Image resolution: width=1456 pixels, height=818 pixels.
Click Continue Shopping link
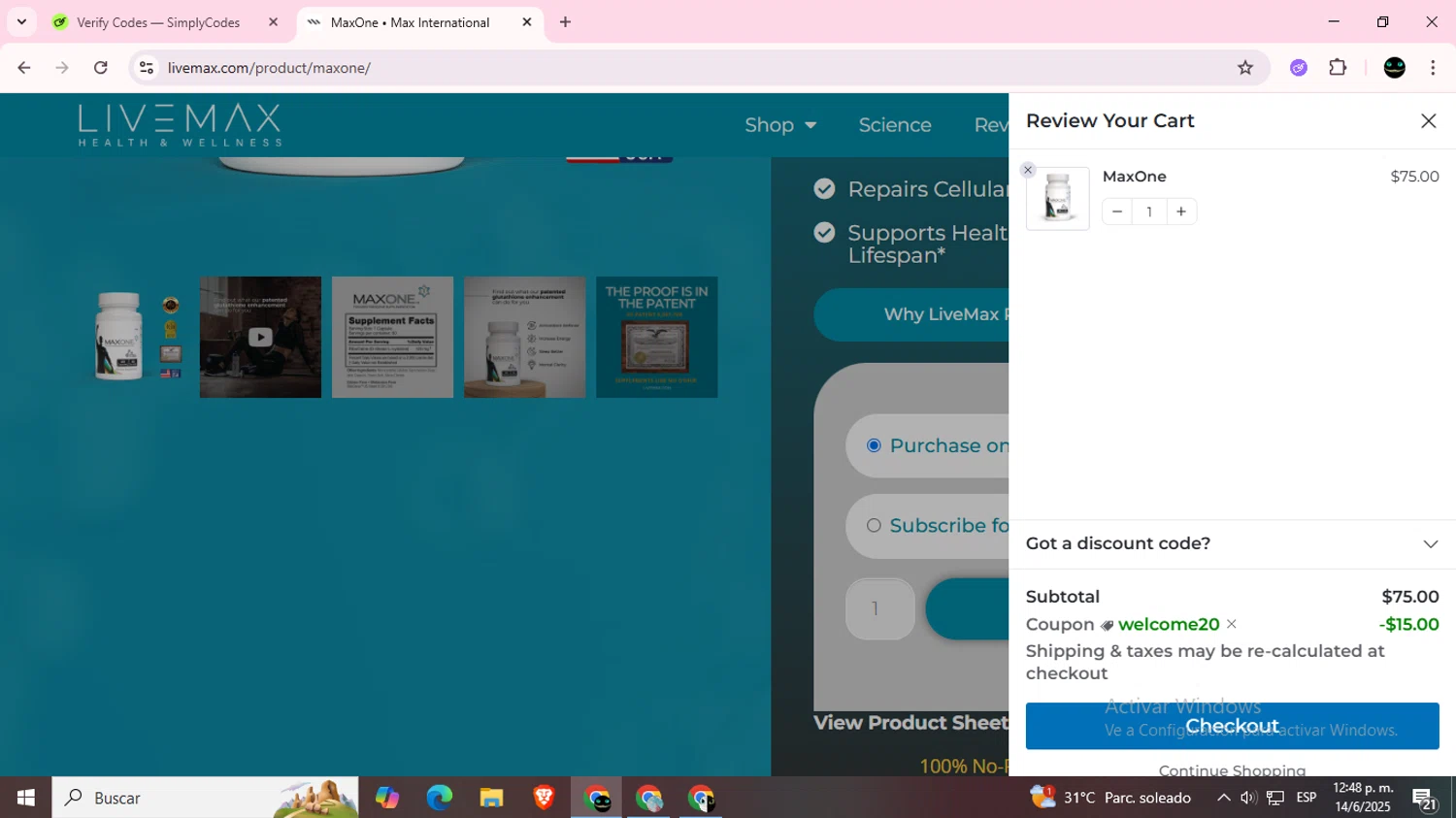point(1232,769)
